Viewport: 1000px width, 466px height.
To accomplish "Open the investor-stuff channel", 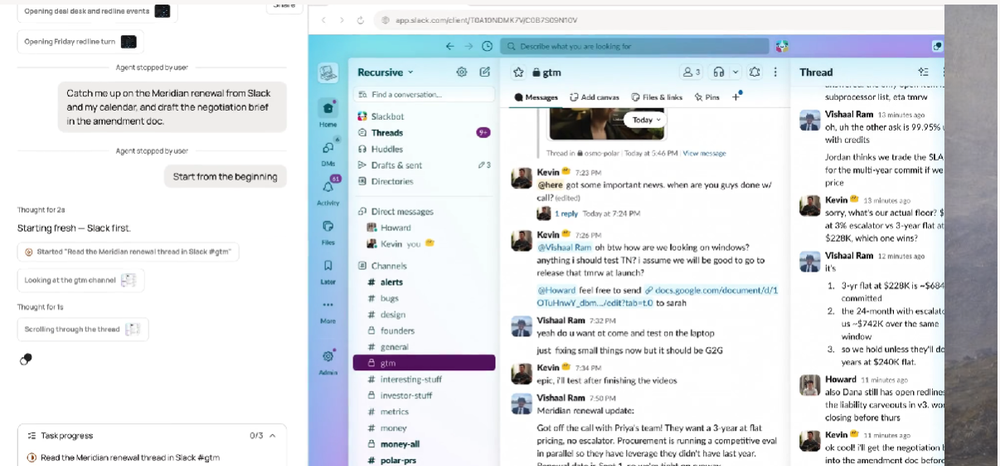I will point(423,395).
